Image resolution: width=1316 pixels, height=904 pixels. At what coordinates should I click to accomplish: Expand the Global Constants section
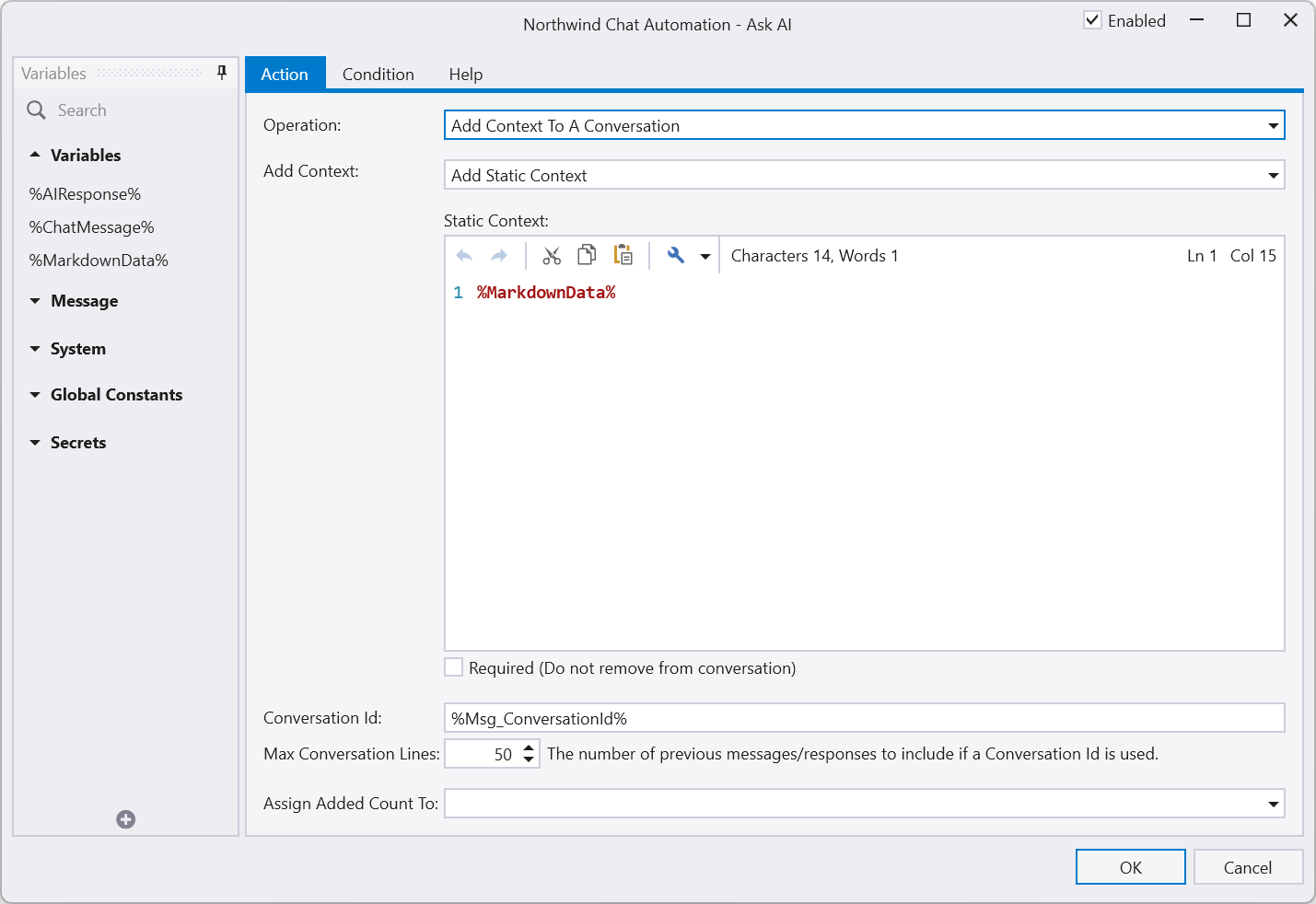coord(35,395)
